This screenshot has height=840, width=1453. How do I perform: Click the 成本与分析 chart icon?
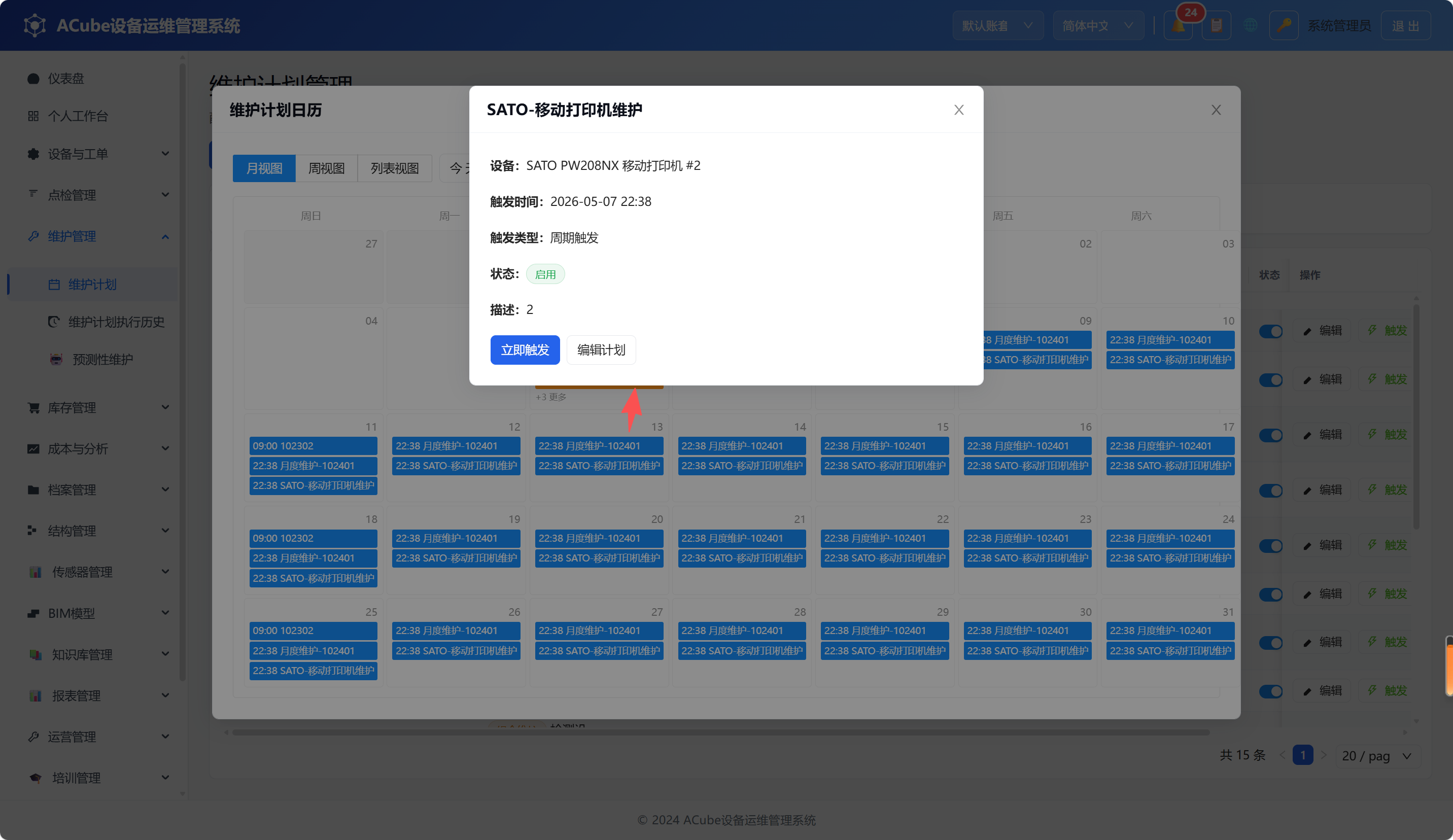tap(33, 448)
